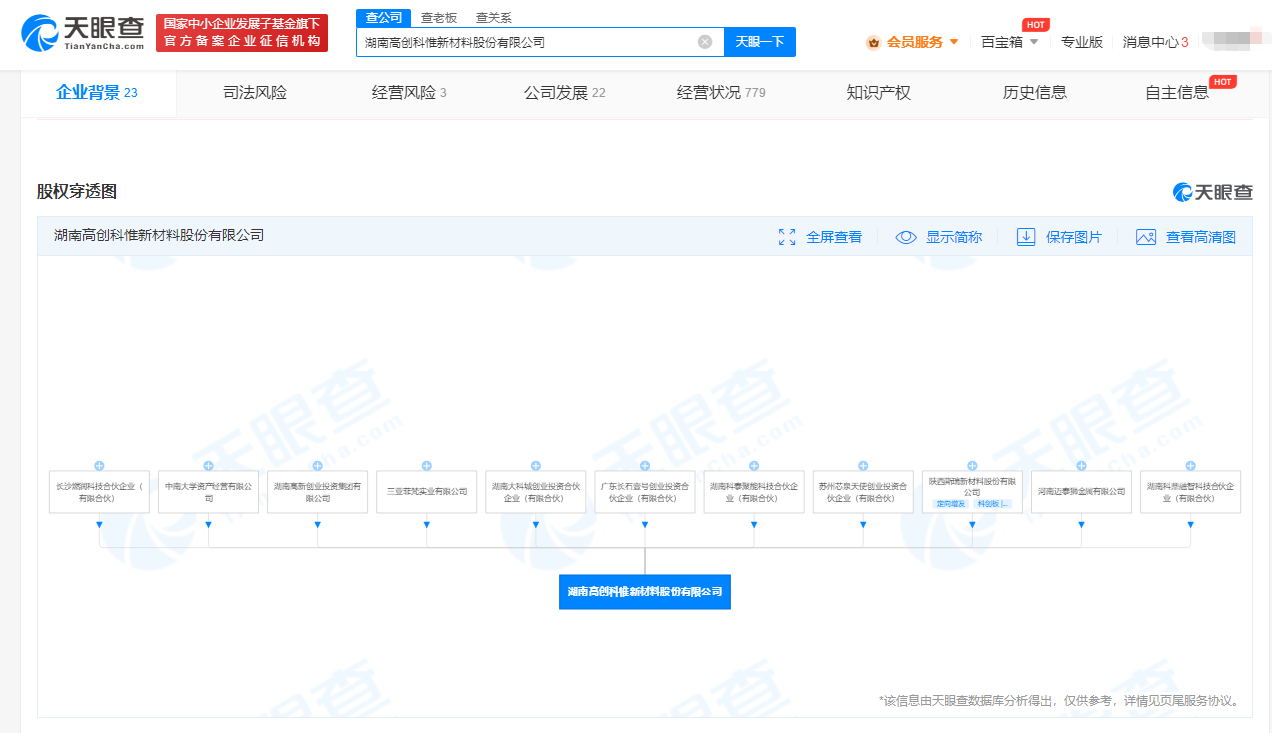Click the 长沙 partnership shareholder node
The image size is (1272, 733).
[99, 492]
